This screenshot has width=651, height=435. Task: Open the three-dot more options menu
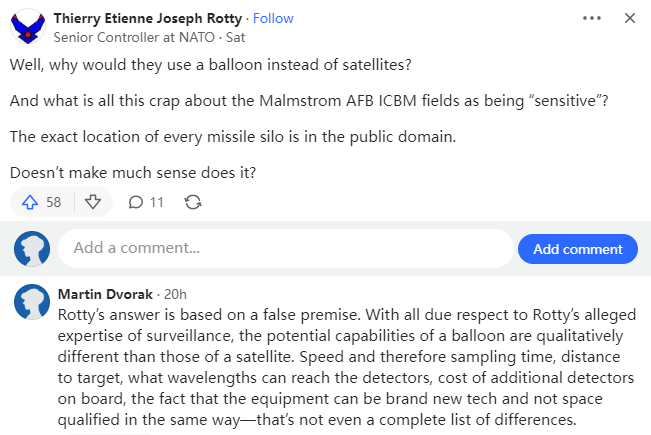click(593, 18)
